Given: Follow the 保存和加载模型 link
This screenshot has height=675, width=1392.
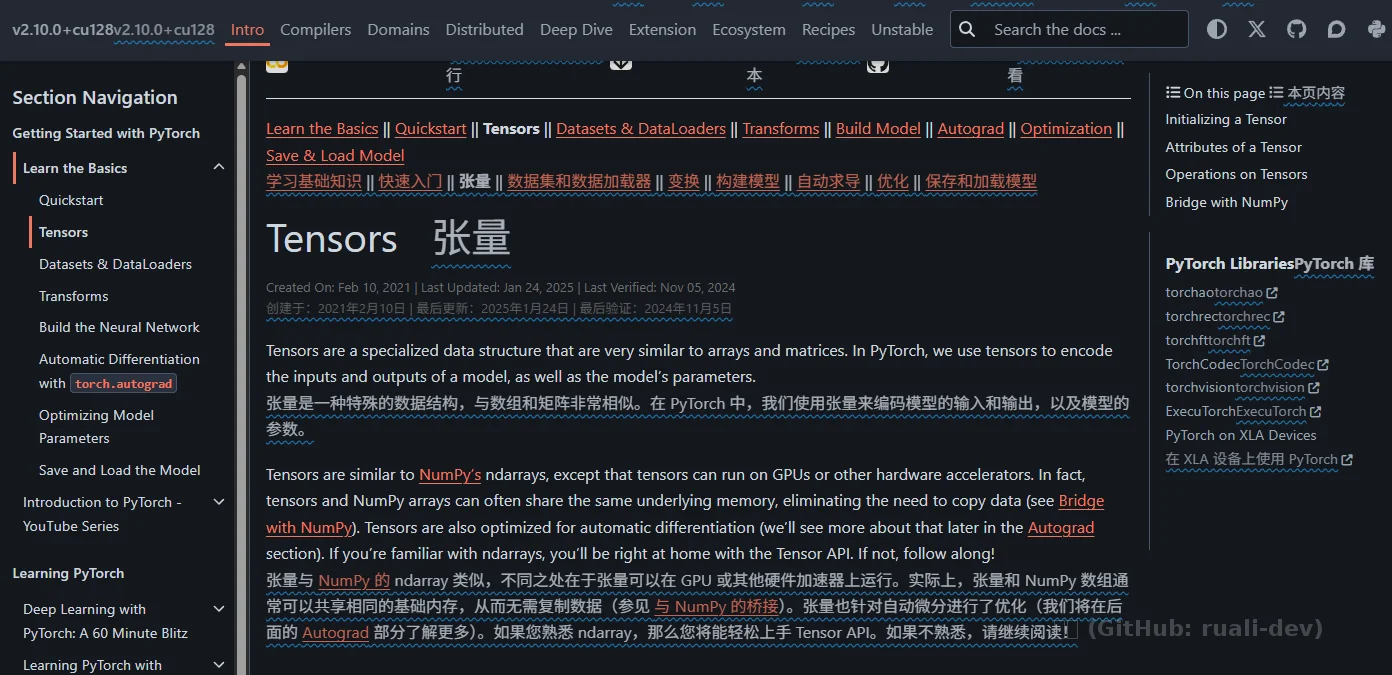Looking at the screenshot, I should coord(981,182).
